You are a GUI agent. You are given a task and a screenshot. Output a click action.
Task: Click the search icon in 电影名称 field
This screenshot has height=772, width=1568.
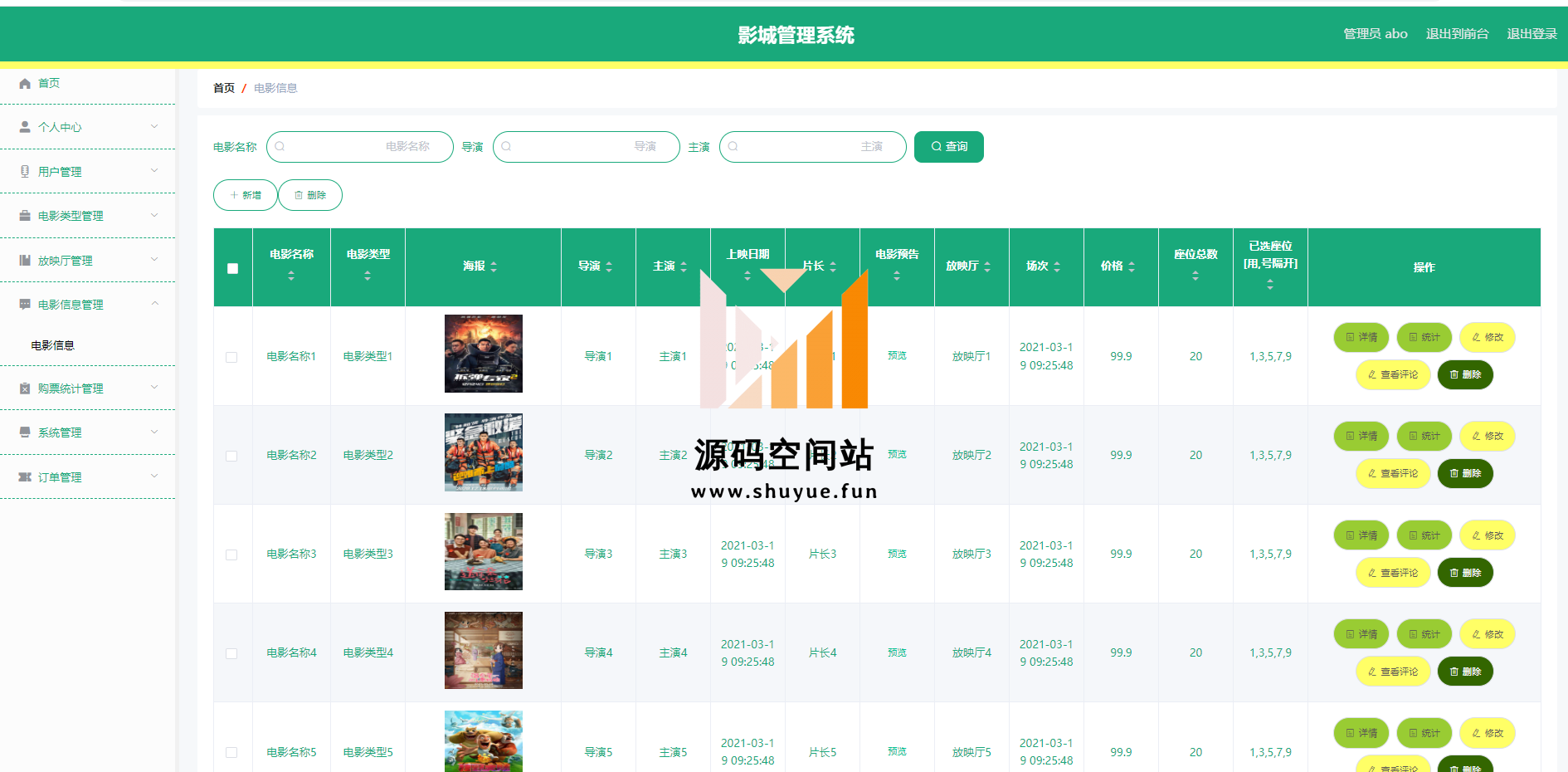point(280,146)
